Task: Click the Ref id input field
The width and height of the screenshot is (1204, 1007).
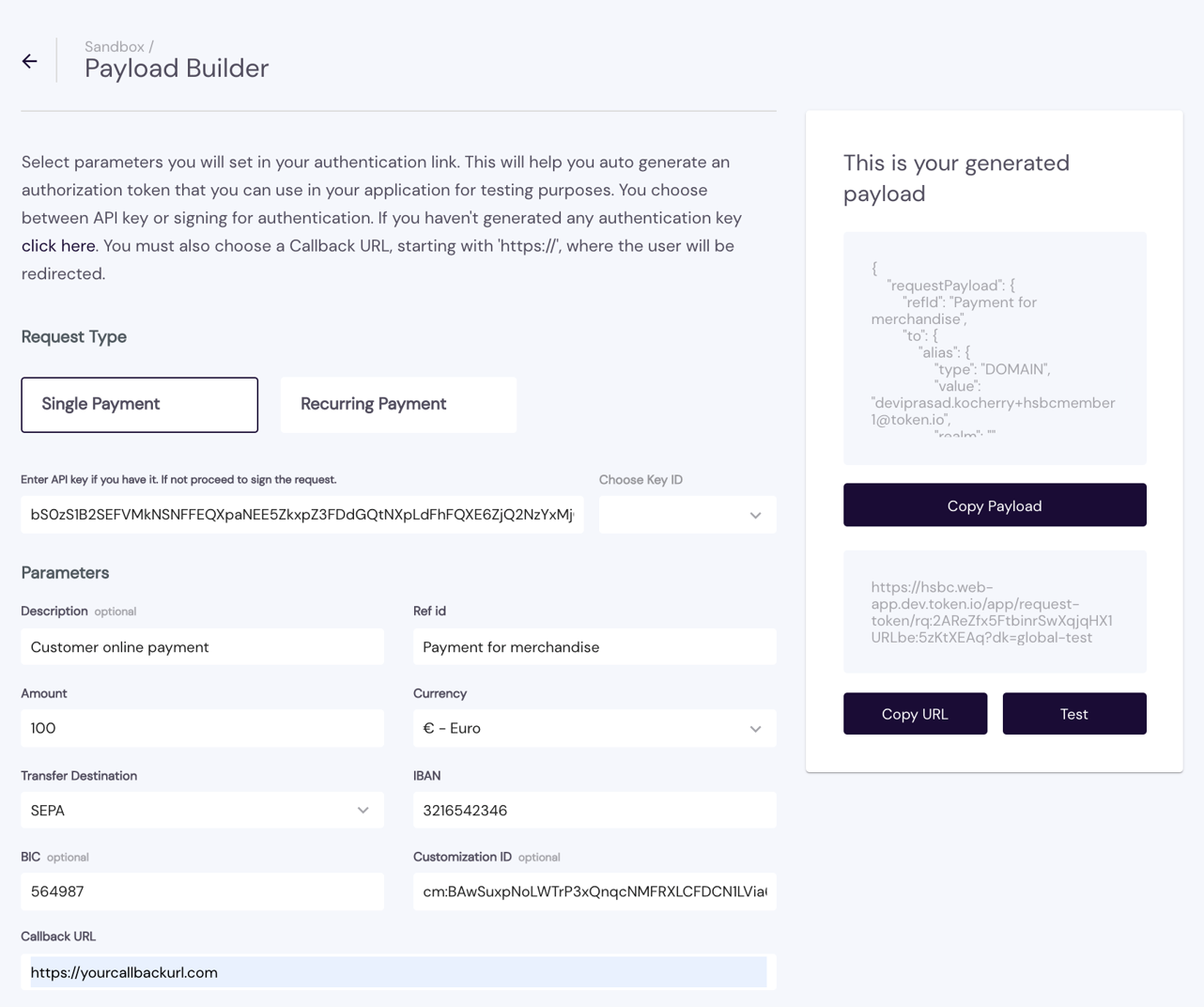Action: [594, 647]
